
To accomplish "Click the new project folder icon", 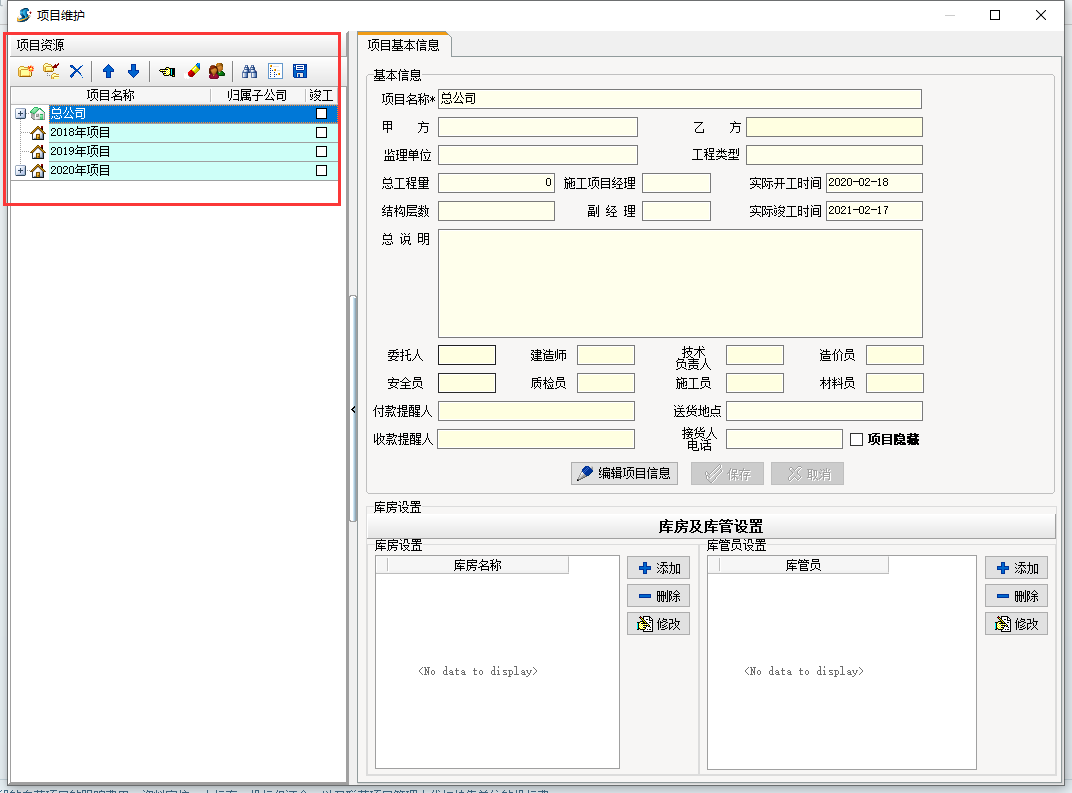I will [x=26, y=71].
